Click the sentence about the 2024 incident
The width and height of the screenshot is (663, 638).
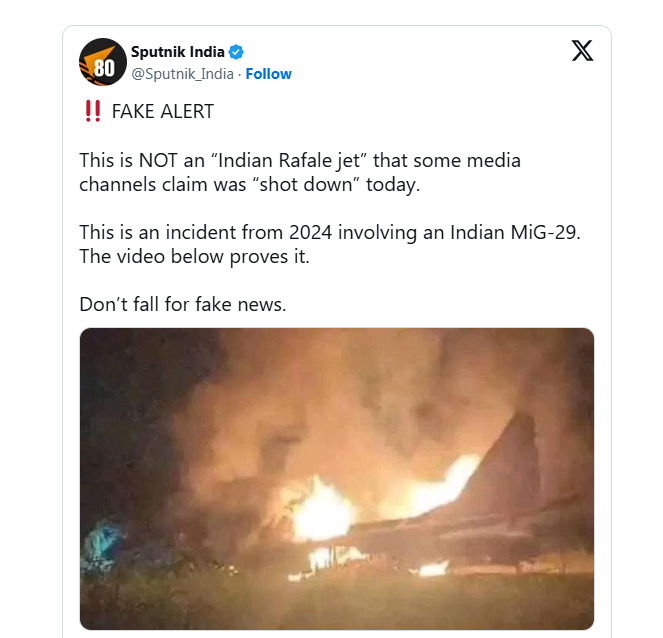pos(329,232)
